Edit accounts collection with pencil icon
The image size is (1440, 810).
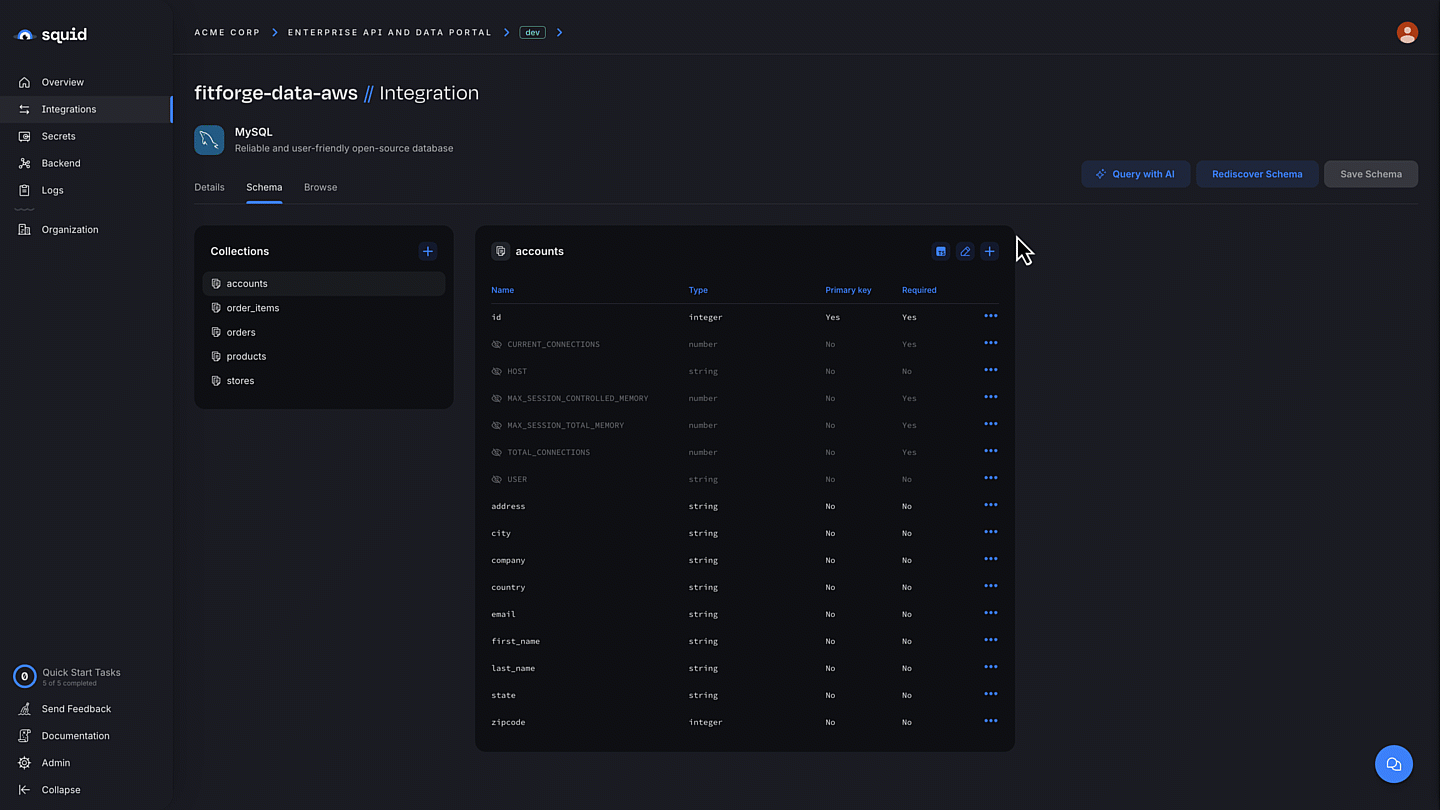point(965,251)
